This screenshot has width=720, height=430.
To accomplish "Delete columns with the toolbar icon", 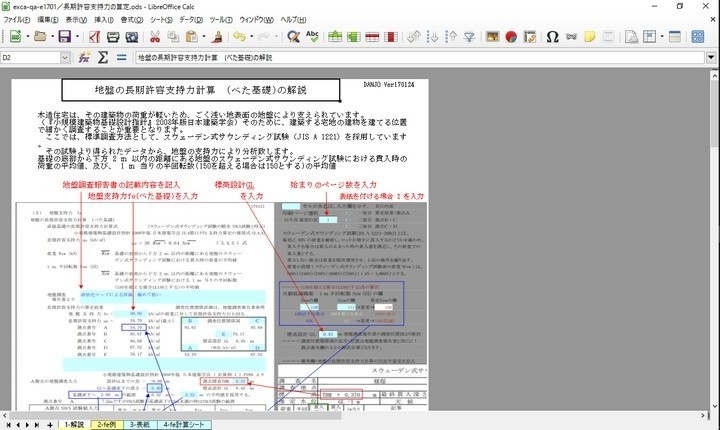I will point(391,36).
